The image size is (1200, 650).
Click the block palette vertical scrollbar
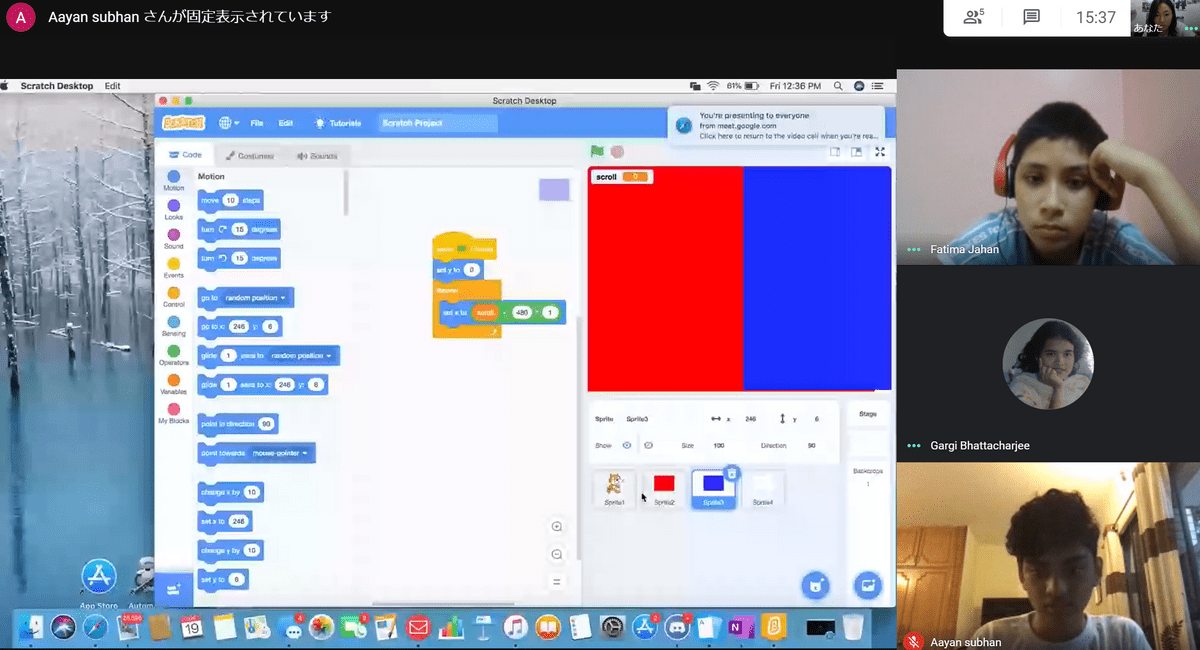346,192
